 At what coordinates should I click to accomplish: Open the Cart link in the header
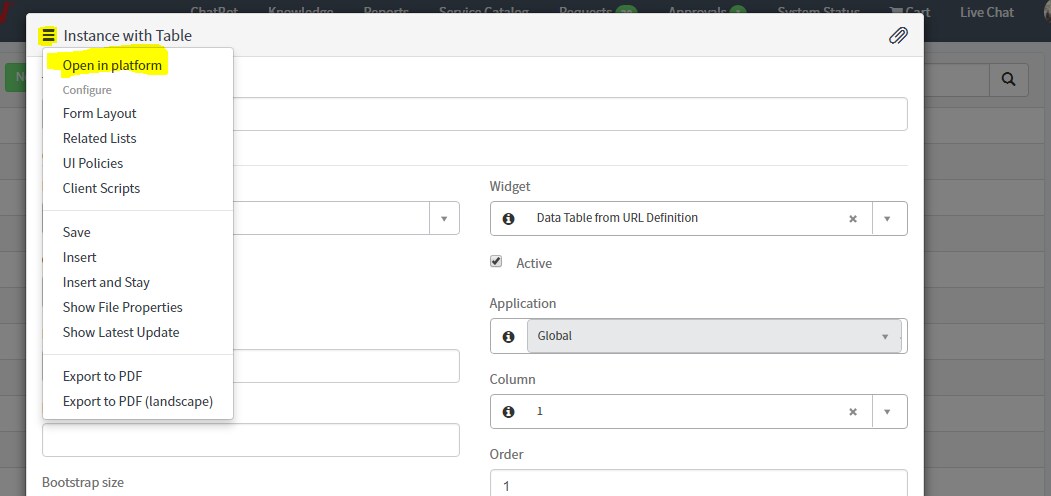(x=910, y=12)
